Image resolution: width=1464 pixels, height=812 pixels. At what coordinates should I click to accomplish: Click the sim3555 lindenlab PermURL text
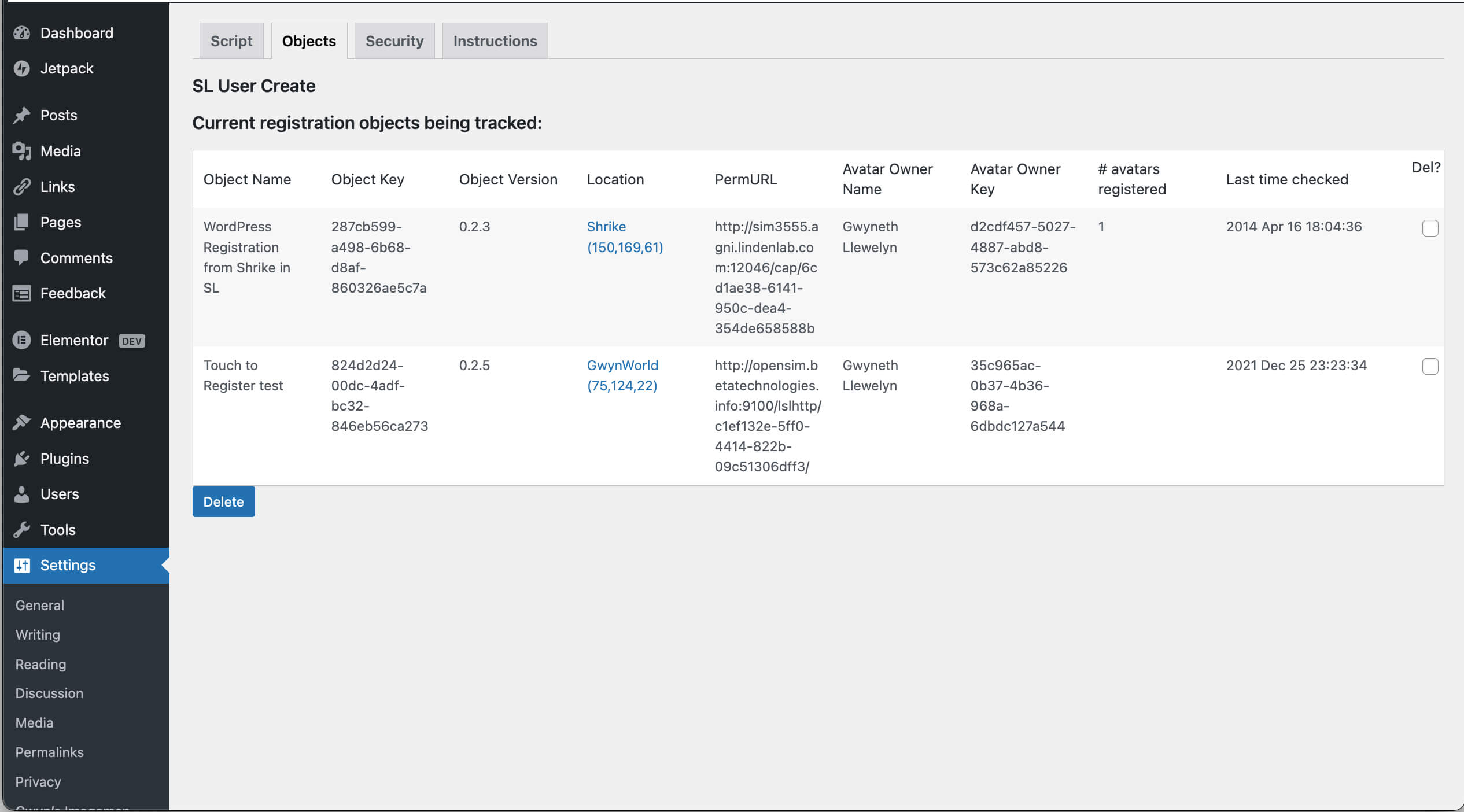[766, 278]
